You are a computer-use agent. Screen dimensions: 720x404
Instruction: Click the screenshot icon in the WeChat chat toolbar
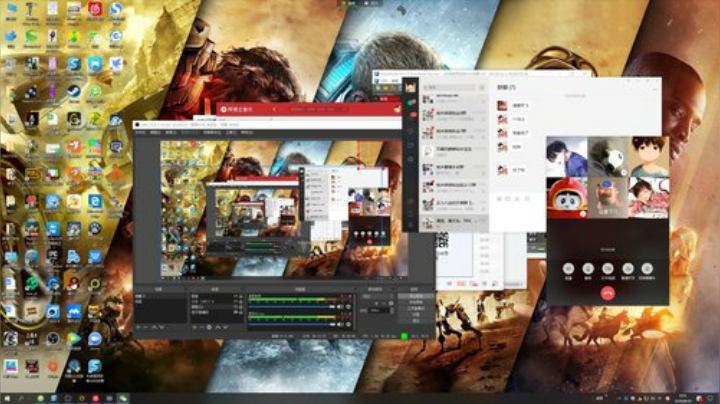[517, 199]
